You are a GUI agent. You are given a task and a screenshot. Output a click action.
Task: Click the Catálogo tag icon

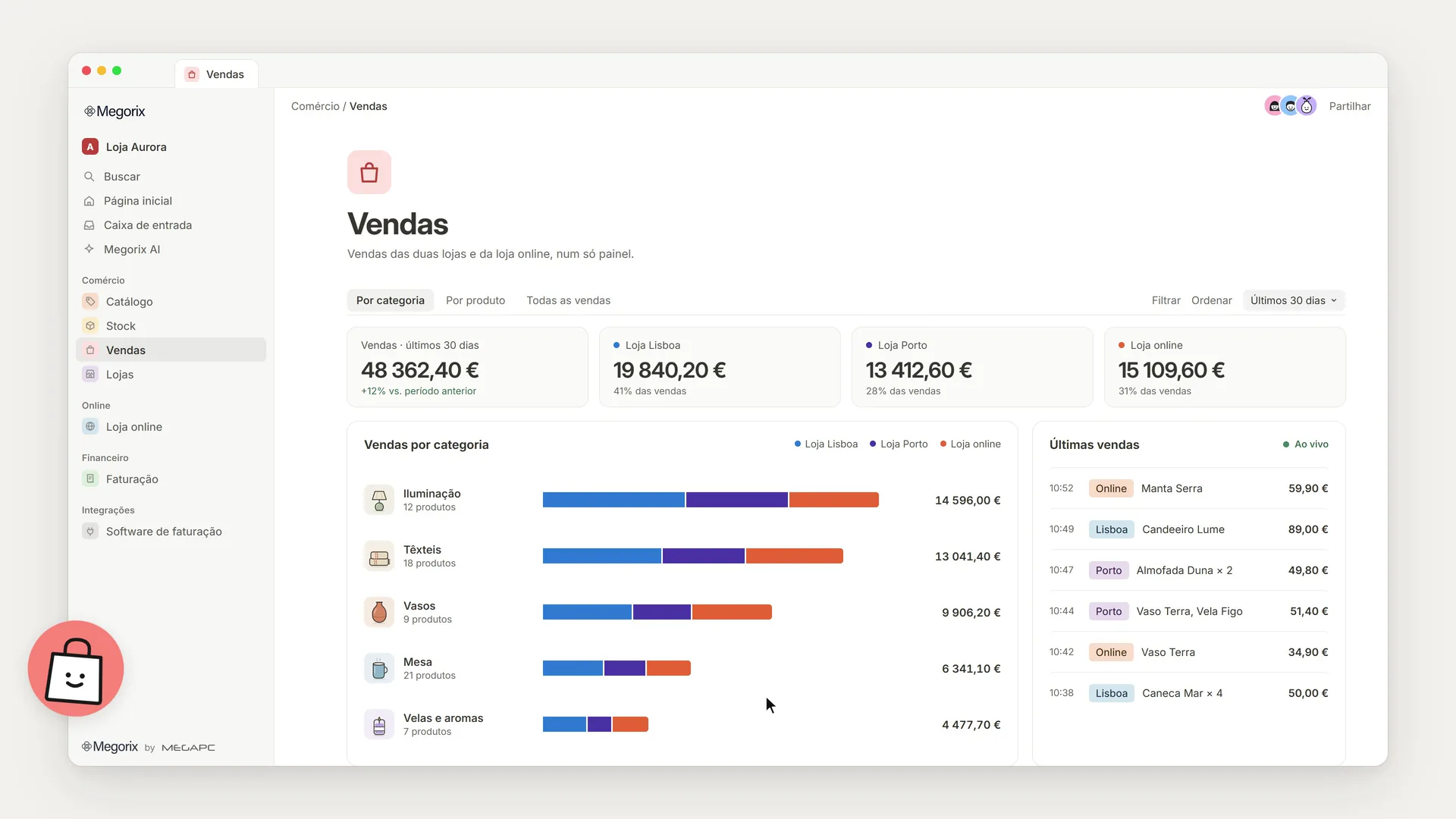(90, 302)
